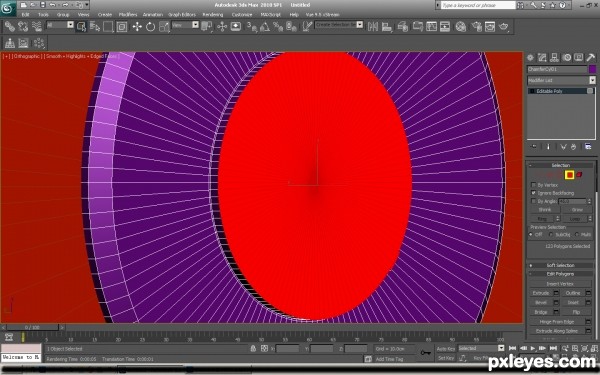Viewport: 600px width, 375px height.
Task: Uncheck the Ignore Backfacing checkbox
Action: [x=533, y=193]
